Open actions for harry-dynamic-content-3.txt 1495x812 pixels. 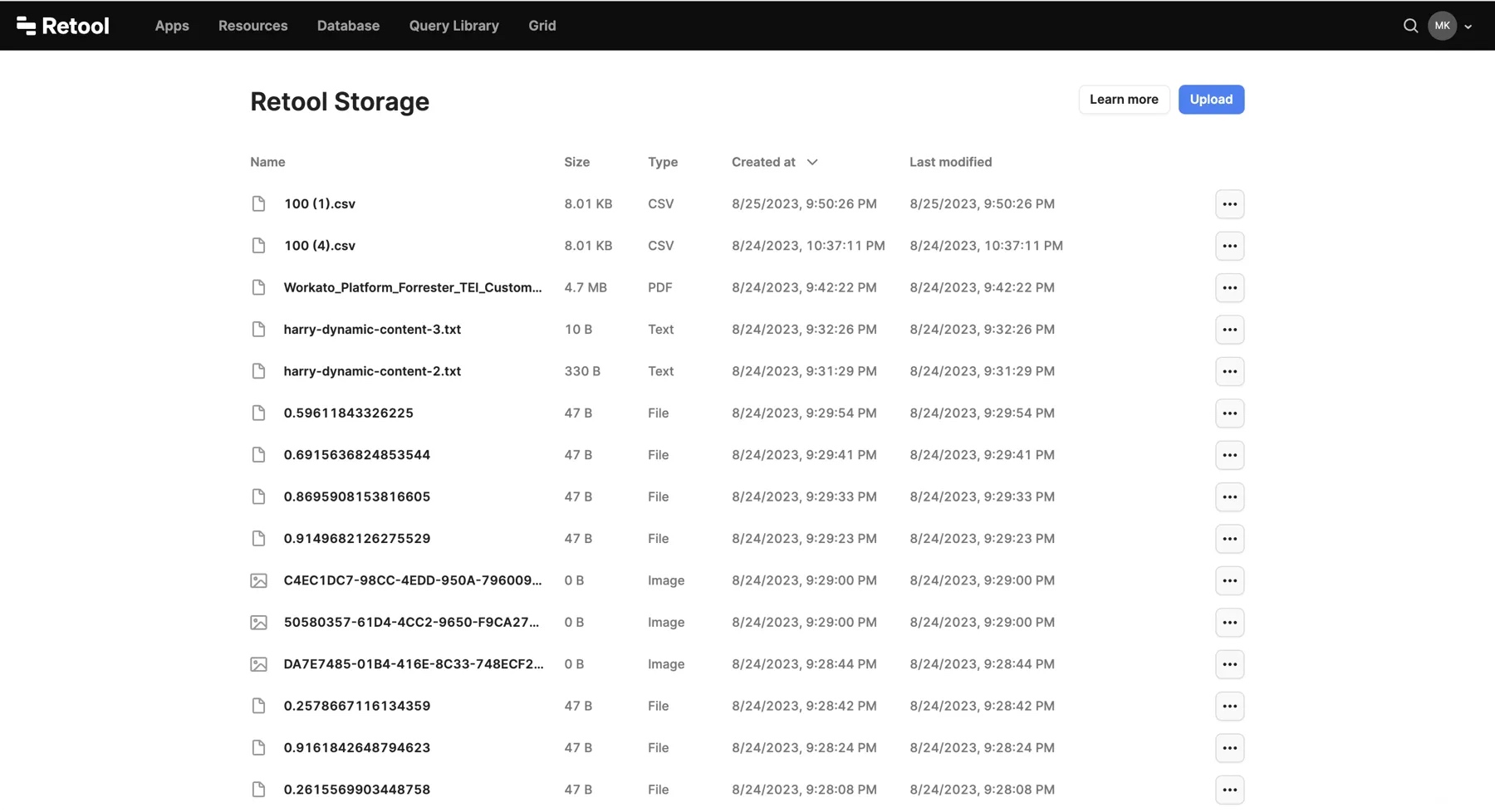pos(1229,330)
